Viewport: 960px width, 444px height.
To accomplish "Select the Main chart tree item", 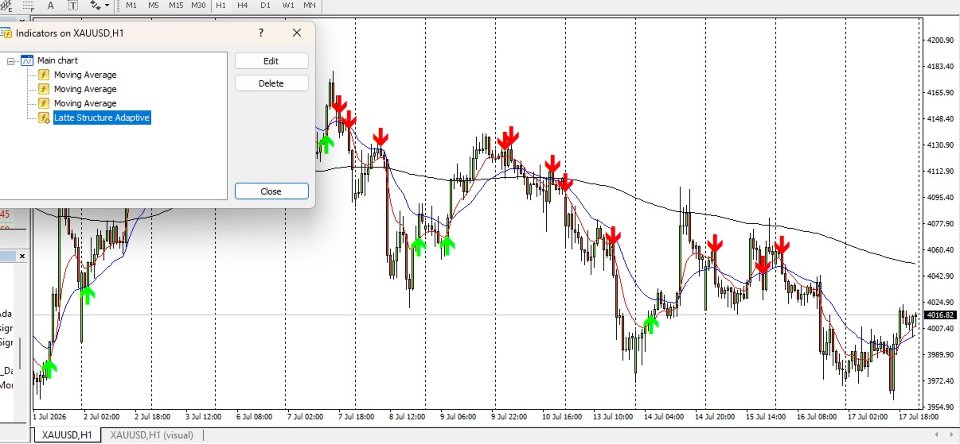I will [x=58, y=61].
